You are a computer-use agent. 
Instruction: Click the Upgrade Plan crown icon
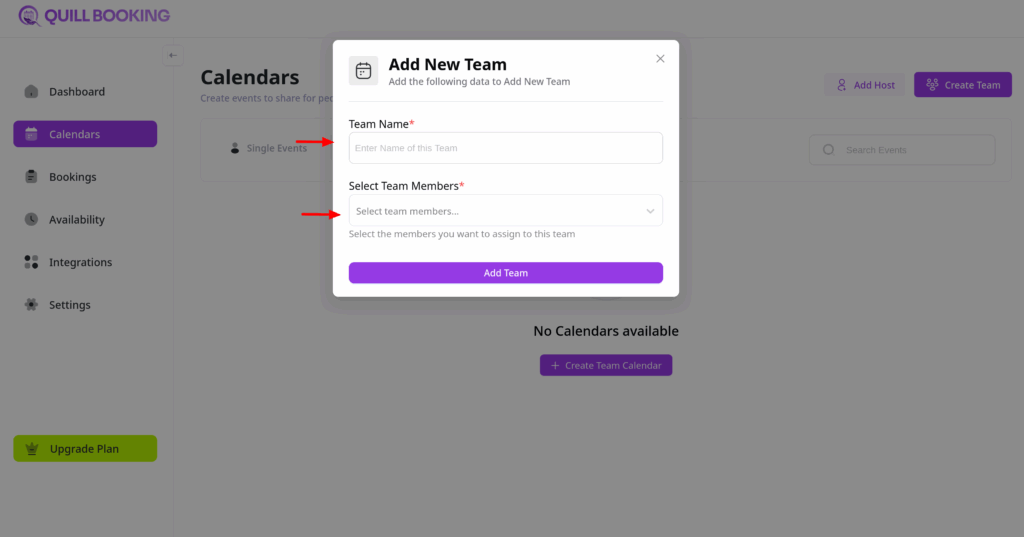pyautogui.click(x=31, y=449)
